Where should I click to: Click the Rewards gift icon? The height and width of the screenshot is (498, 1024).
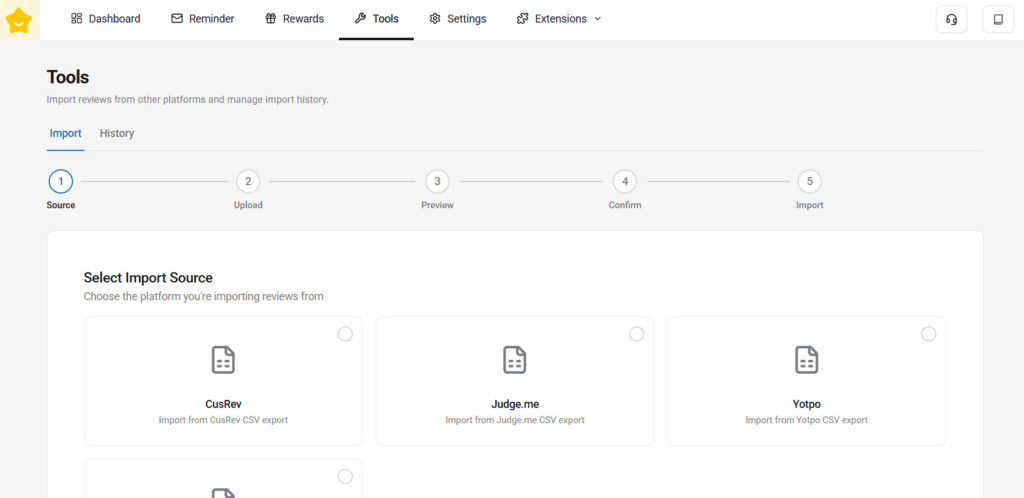tap(271, 19)
